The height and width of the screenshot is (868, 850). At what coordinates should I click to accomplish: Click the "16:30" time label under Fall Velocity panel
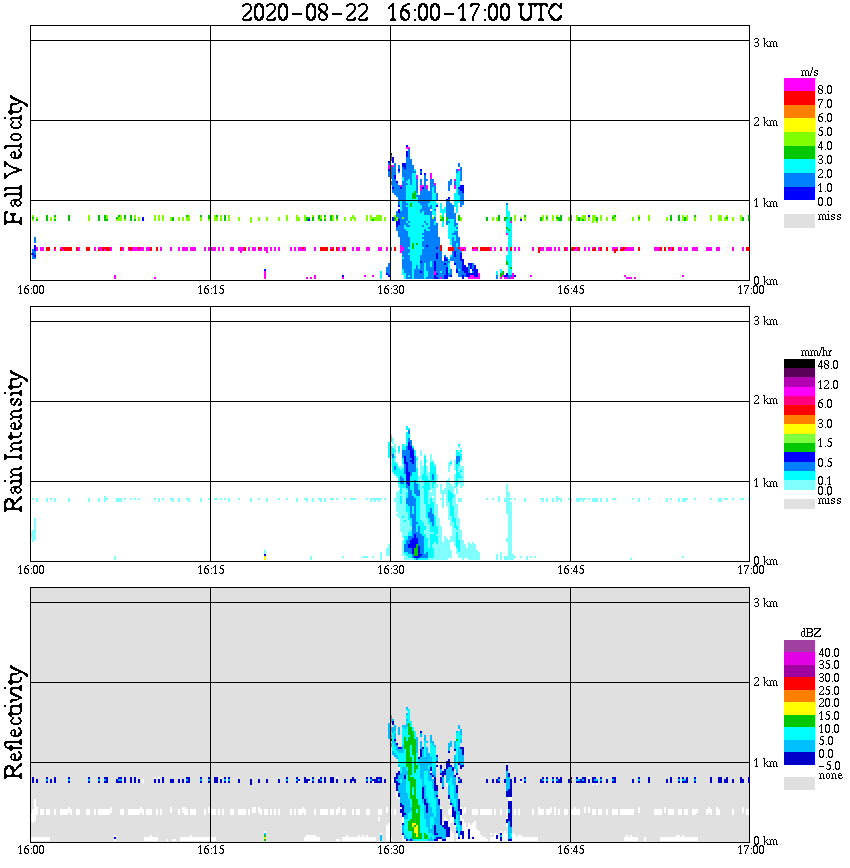[391, 290]
